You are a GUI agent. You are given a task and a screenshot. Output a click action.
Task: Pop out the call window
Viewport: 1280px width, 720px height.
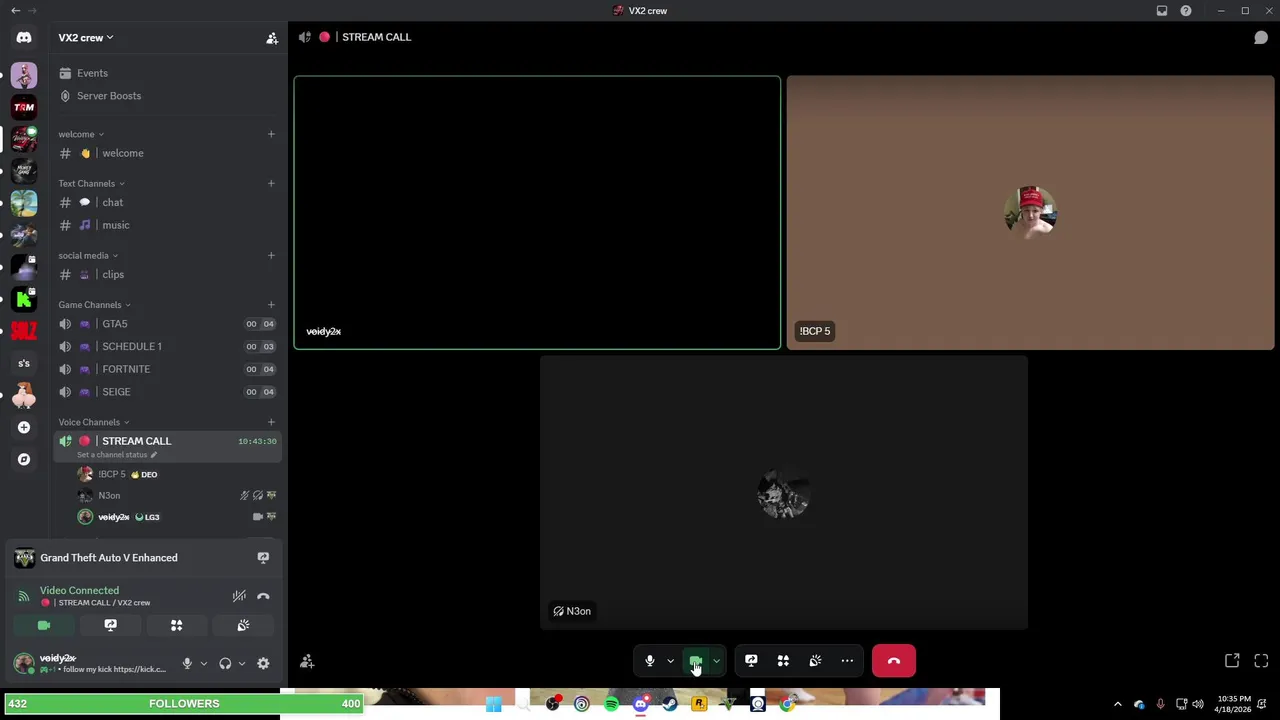click(1232, 661)
